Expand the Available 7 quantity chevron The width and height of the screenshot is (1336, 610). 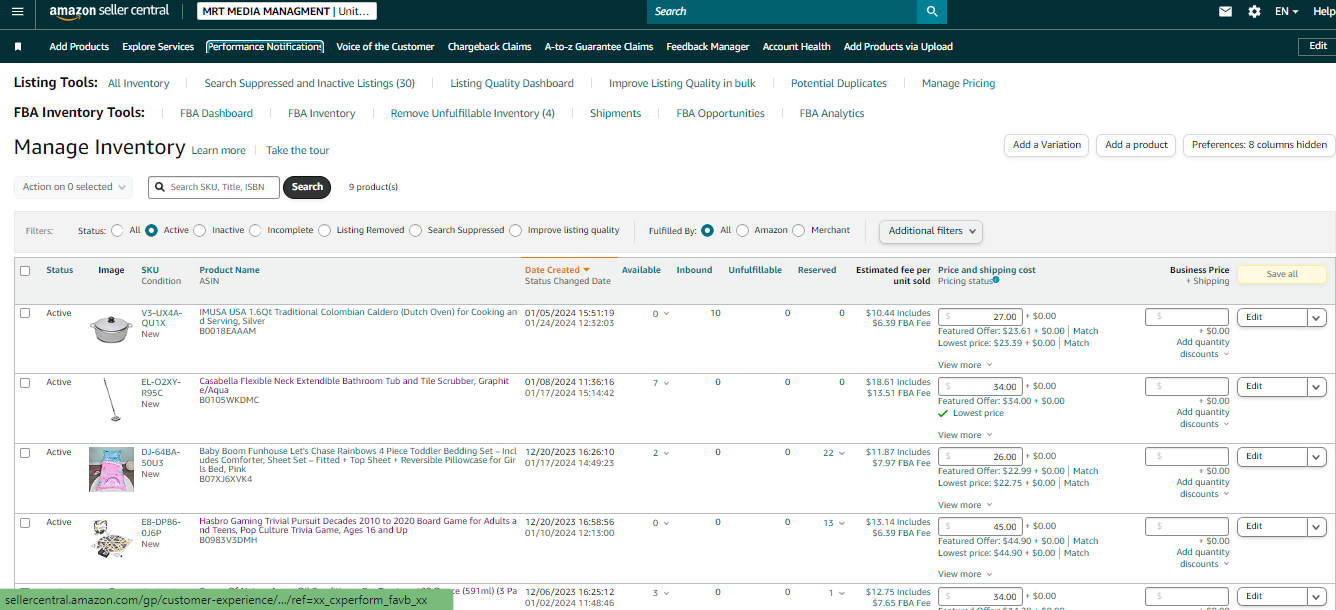click(667, 383)
